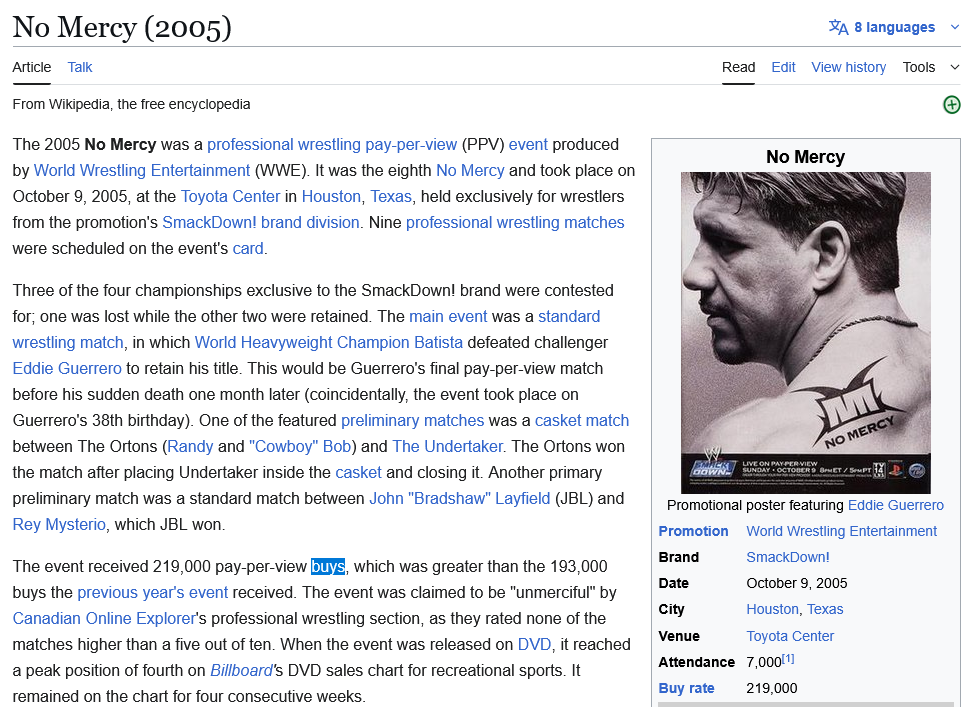Click the highlighted buys word
The width and height of the screenshot is (969, 707).
(328, 566)
